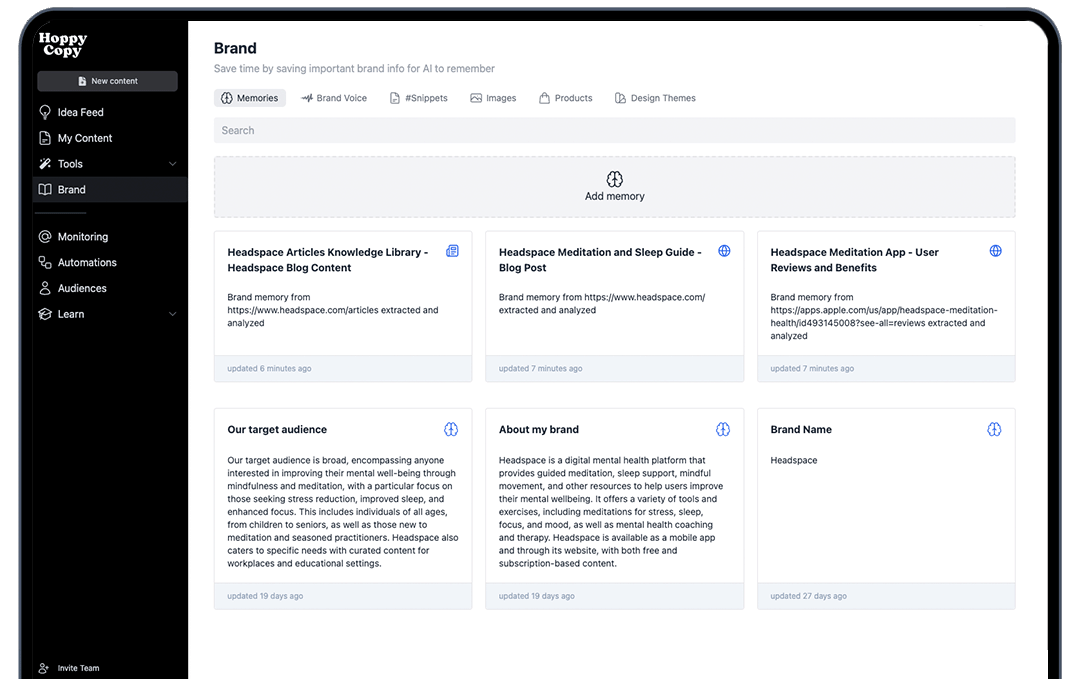Open Headspace Meditation and Sleep Guide card
This screenshot has height=679, width=1080.
pyautogui.click(x=614, y=306)
